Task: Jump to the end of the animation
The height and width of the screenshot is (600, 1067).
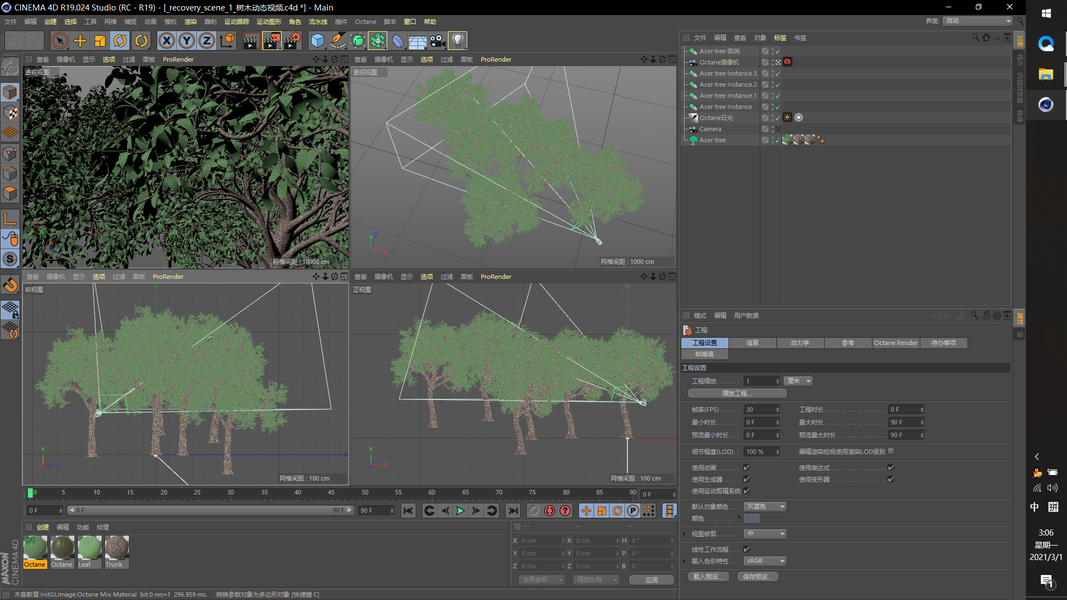Action: point(513,511)
